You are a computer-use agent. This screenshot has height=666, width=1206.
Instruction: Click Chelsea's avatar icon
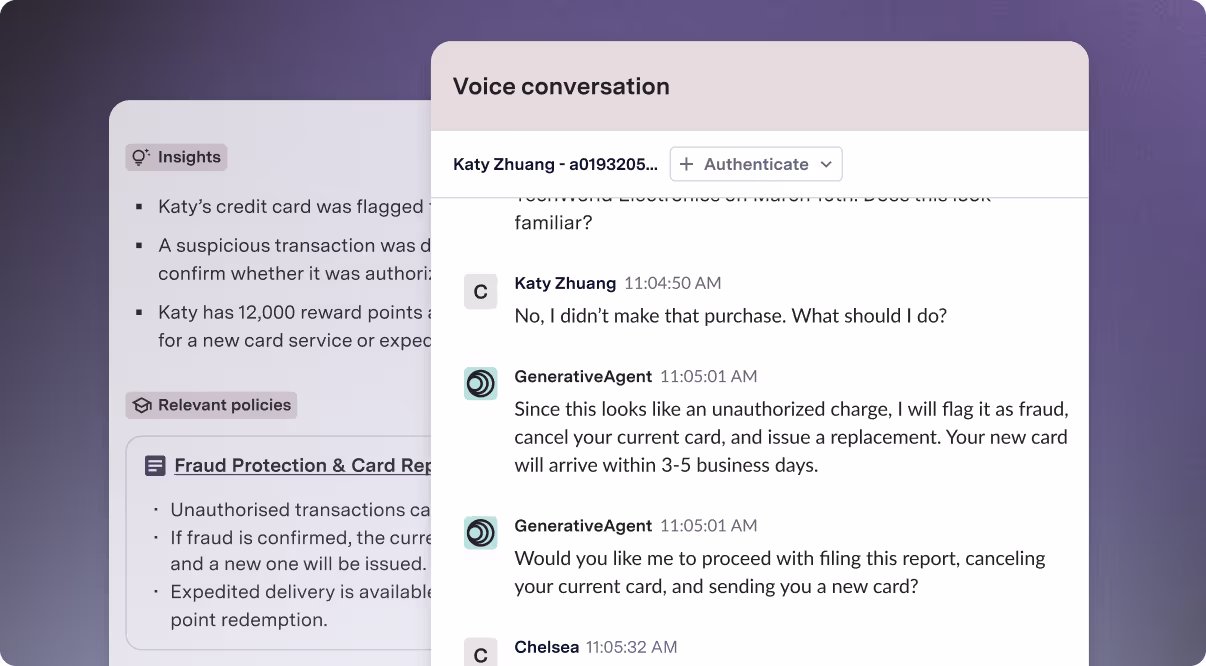pyautogui.click(x=480, y=653)
